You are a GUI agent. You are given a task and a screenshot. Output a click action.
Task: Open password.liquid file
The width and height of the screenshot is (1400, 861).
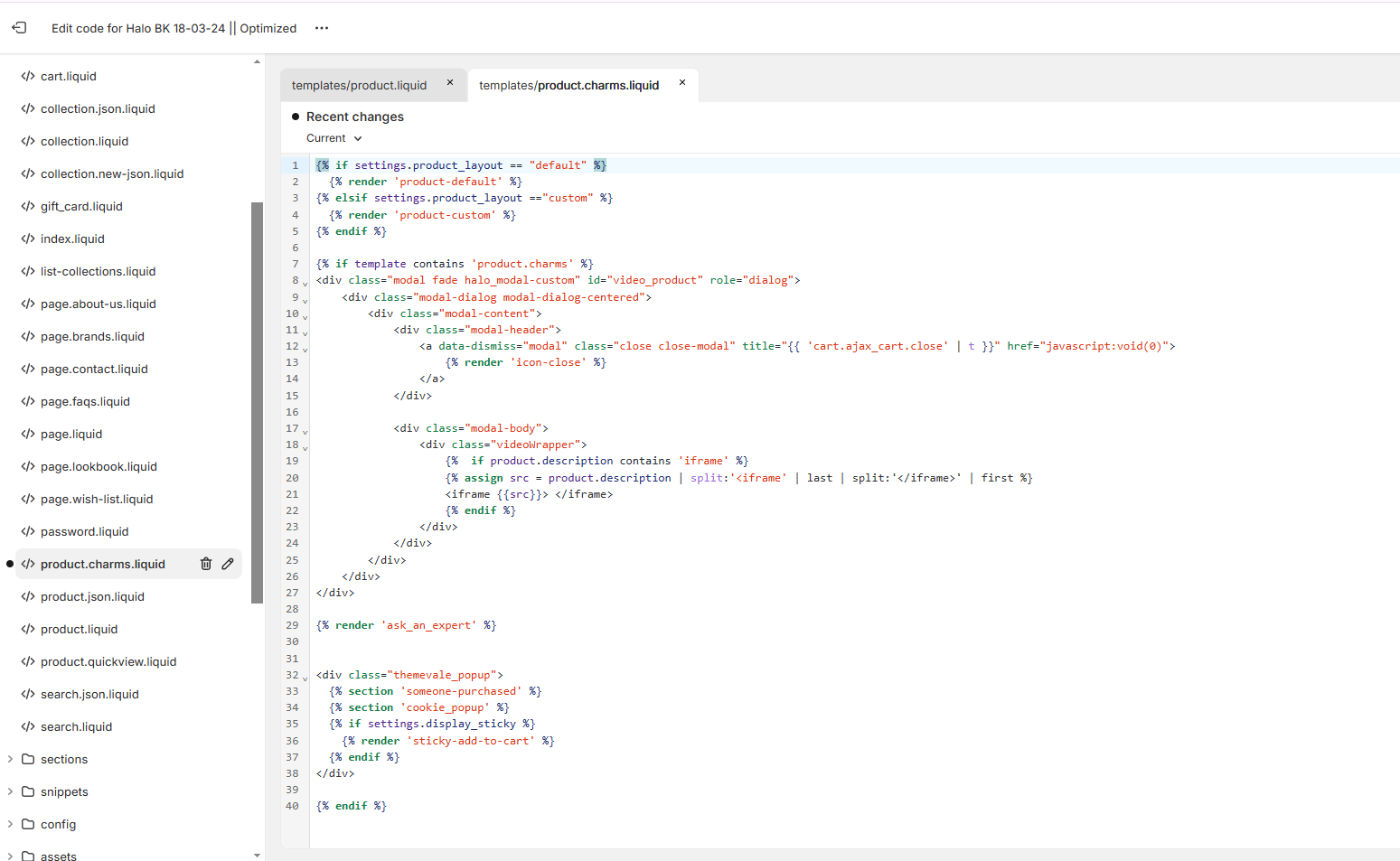click(84, 531)
